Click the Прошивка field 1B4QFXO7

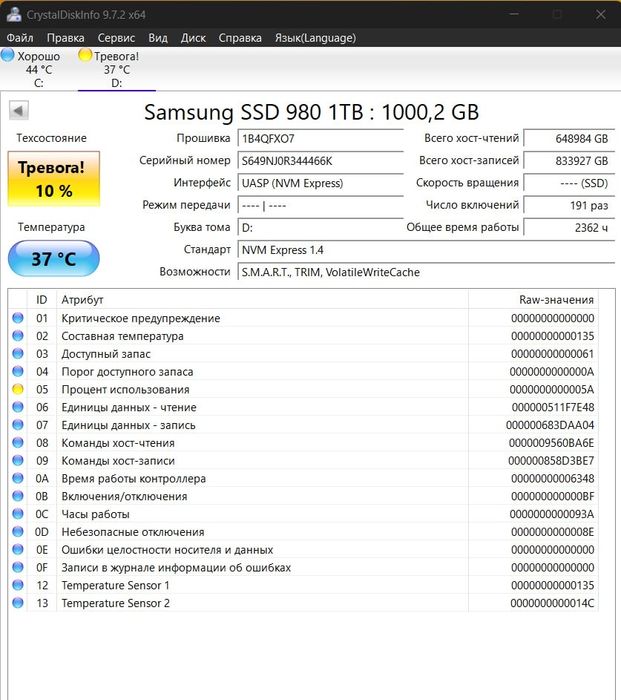321,138
